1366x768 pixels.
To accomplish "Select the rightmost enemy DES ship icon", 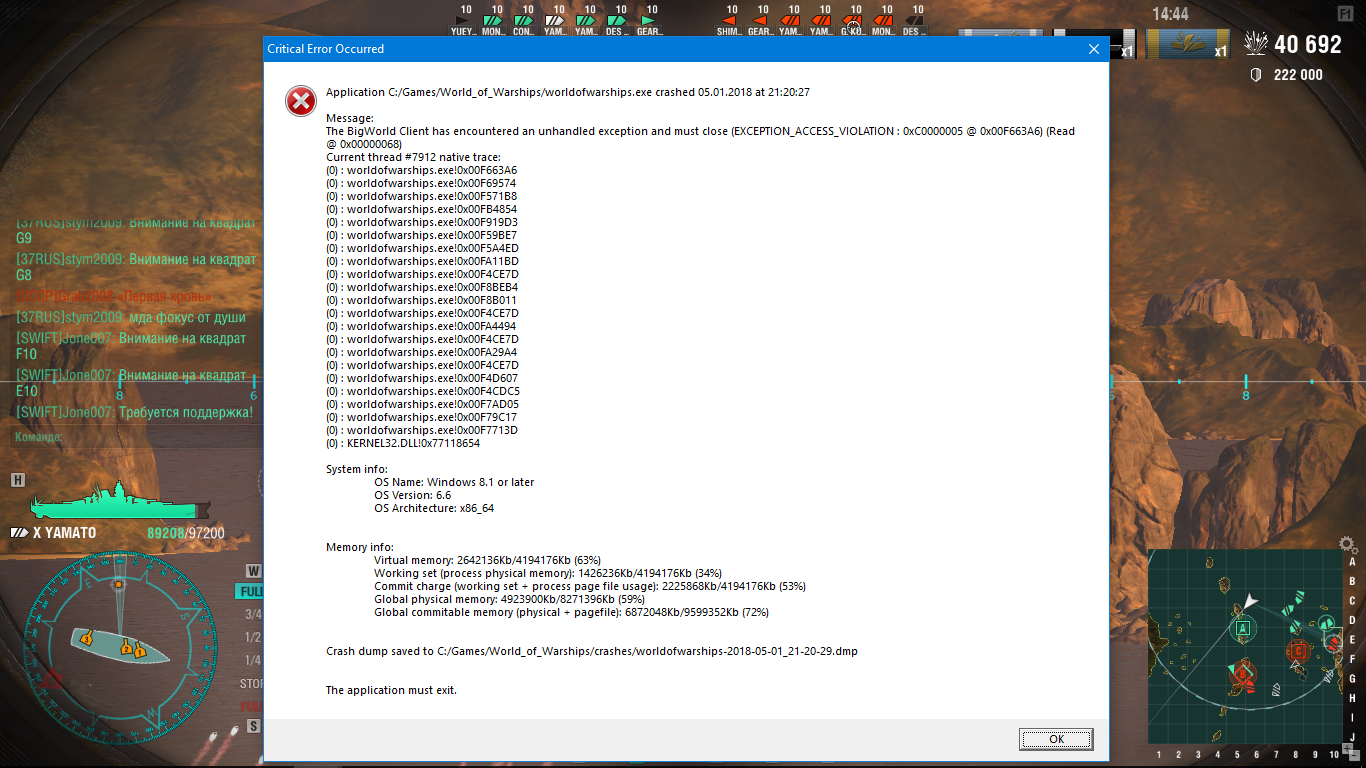I will coord(914,20).
